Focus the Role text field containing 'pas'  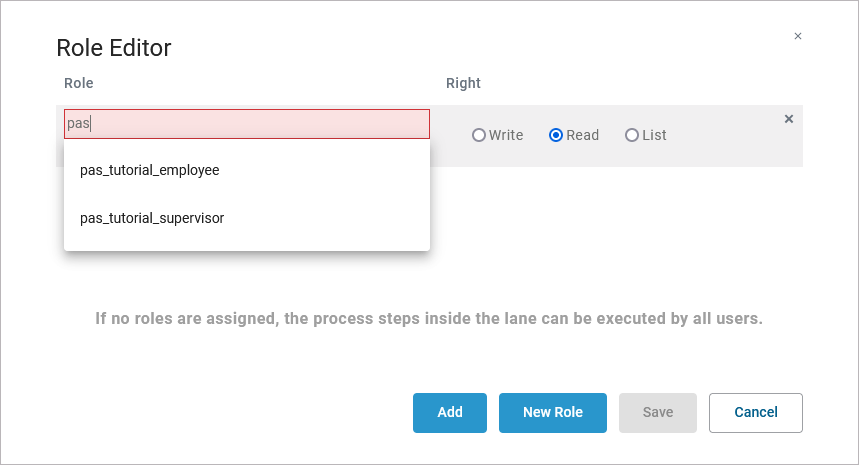247,124
